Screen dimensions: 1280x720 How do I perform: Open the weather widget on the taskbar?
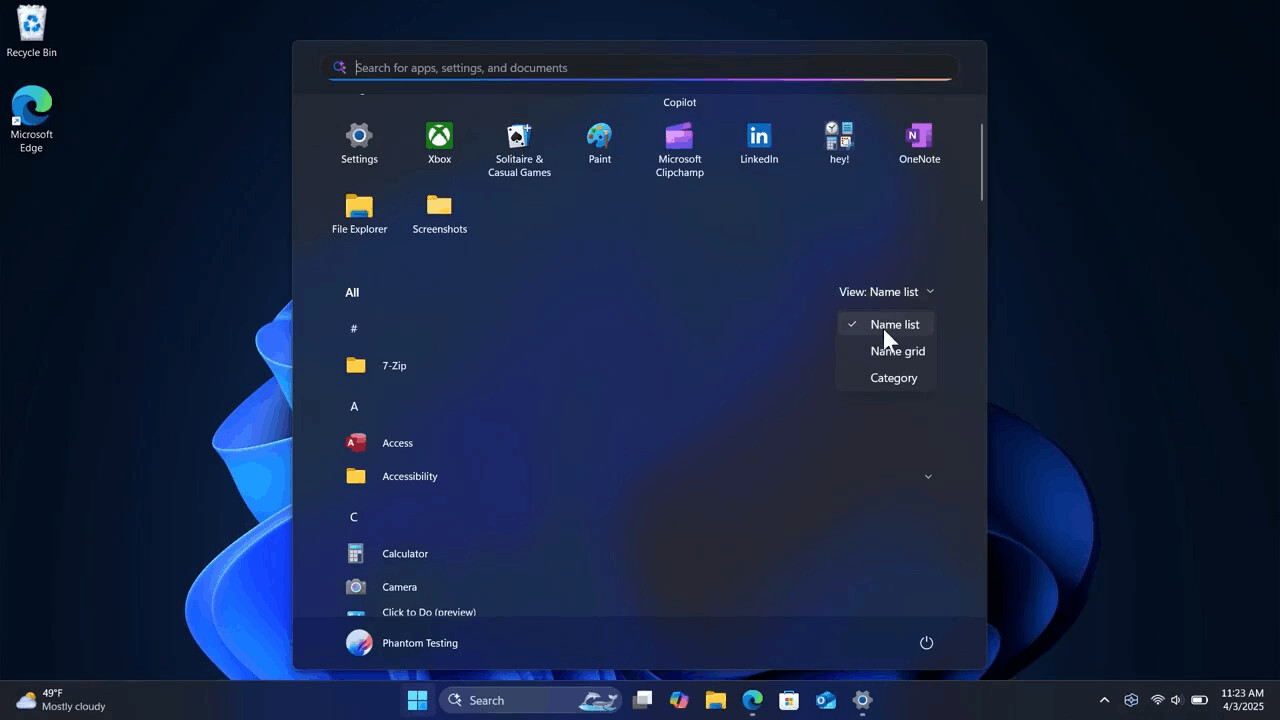pos(61,700)
